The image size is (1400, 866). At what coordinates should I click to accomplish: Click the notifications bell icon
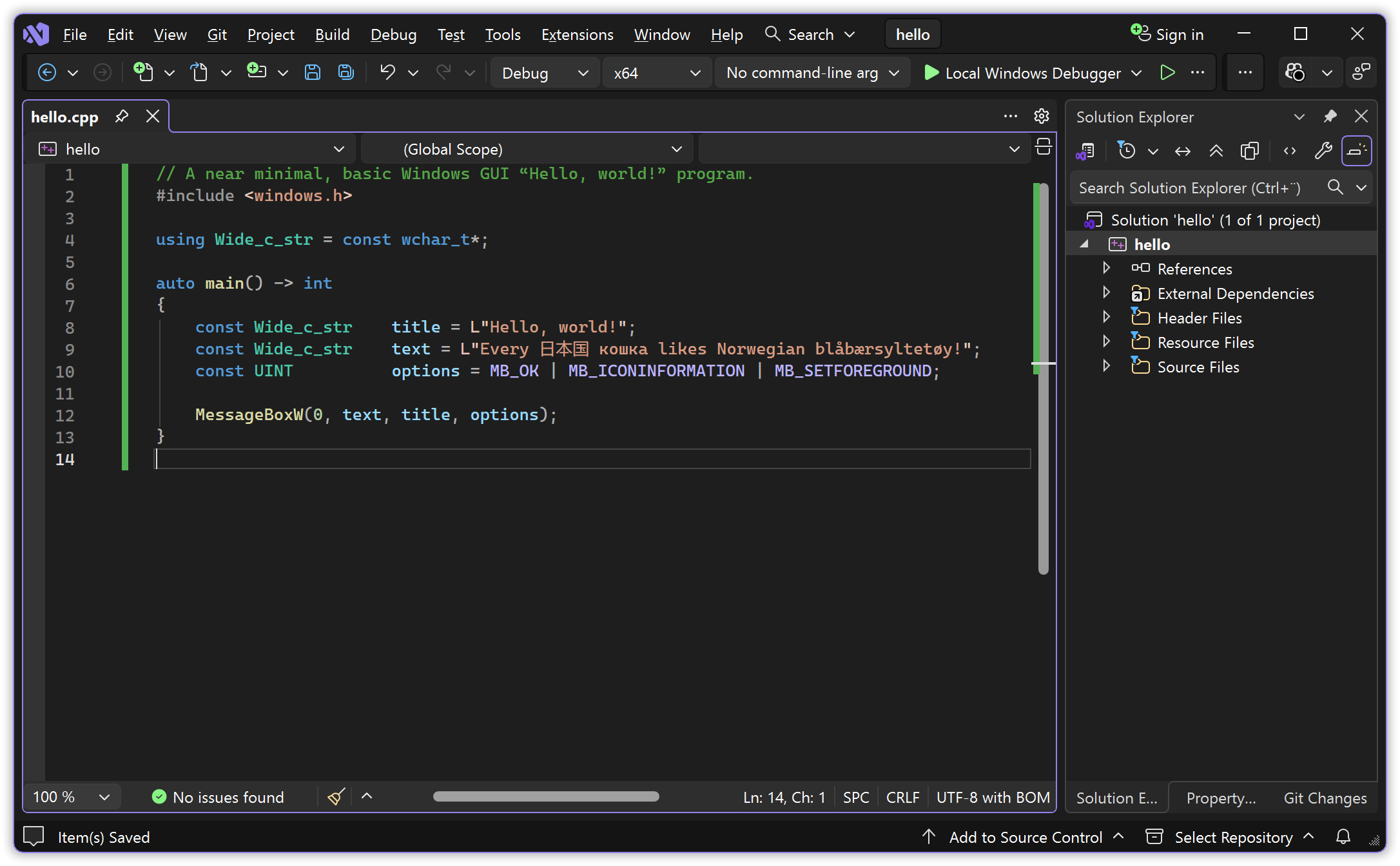[x=1343, y=837]
